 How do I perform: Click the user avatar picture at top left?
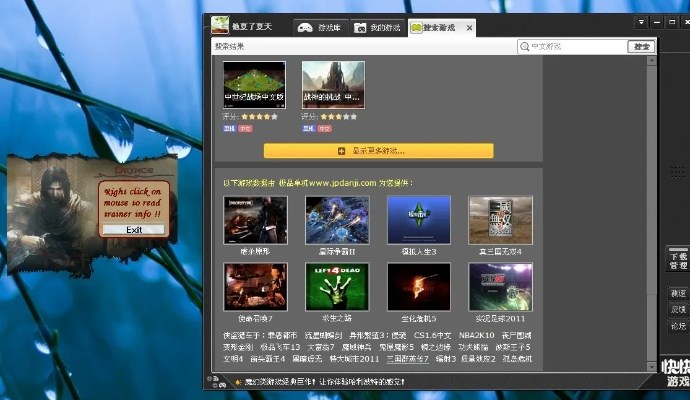click(220, 25)
